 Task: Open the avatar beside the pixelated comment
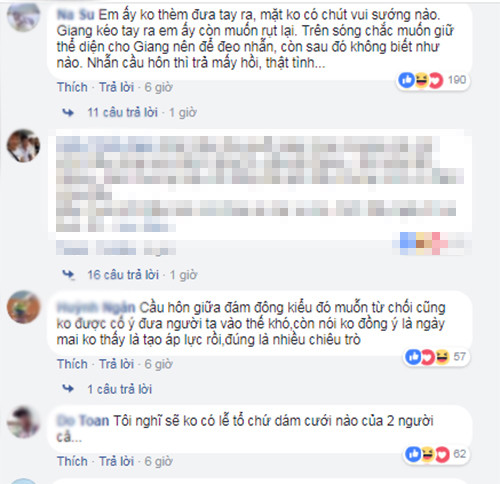(x=23, y=146)
